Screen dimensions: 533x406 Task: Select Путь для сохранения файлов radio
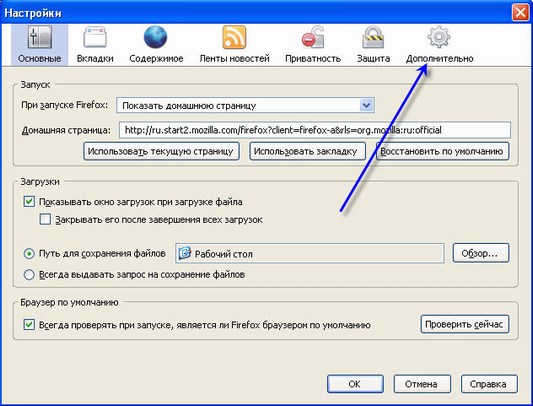tap(29, 253)
